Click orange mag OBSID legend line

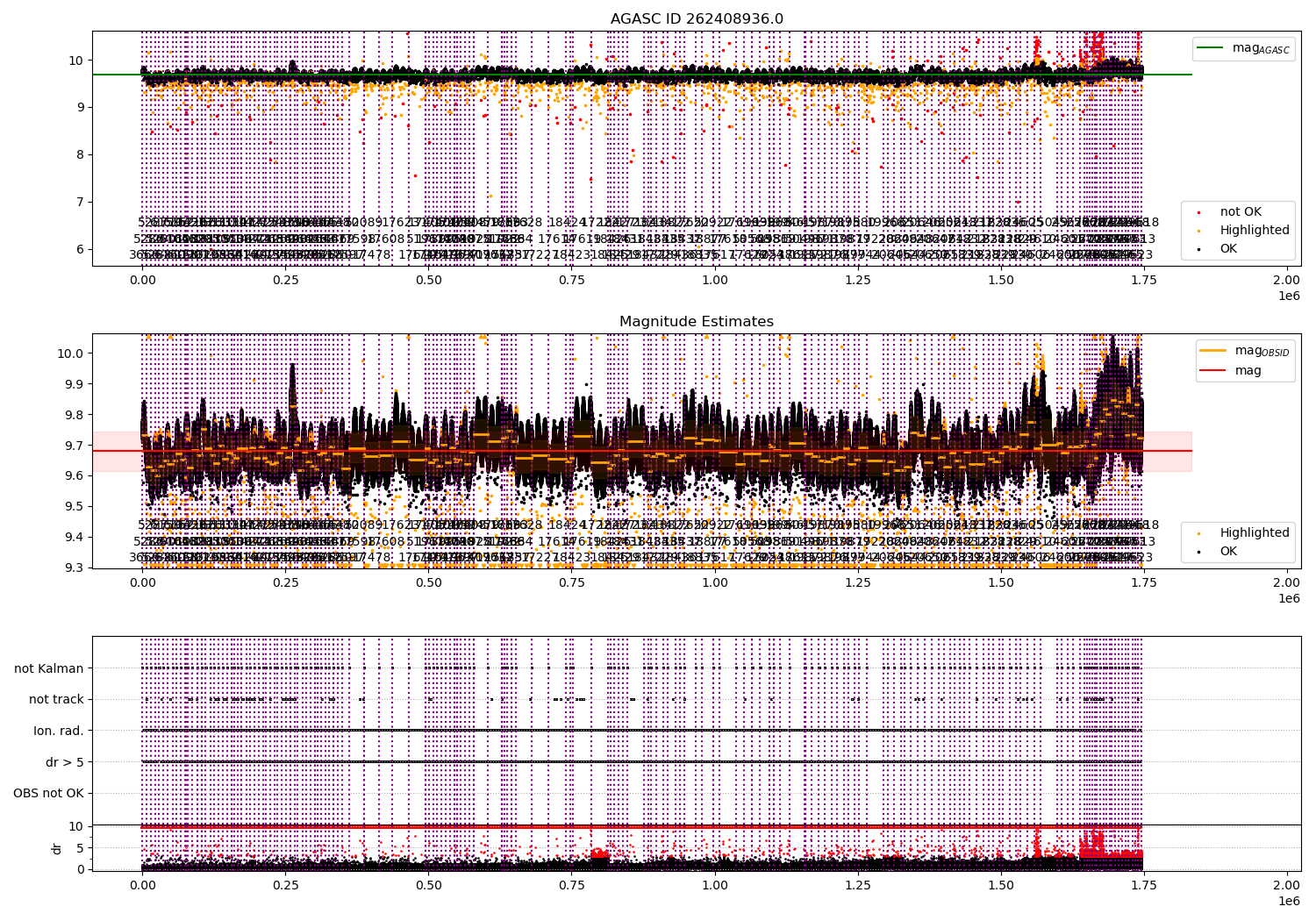coord(1212,351)
